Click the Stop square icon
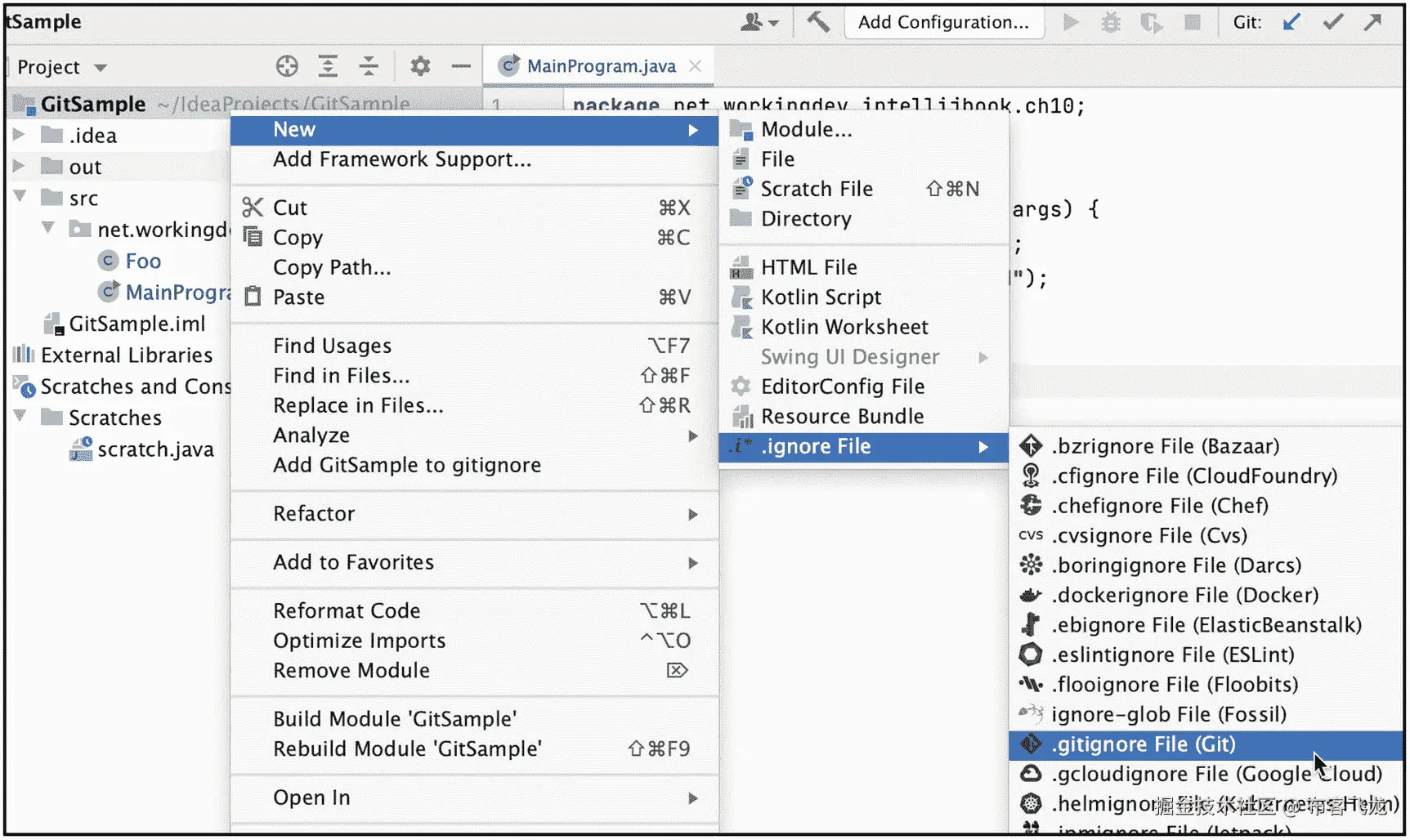 pyautogui.click(x=1193, y=22)
